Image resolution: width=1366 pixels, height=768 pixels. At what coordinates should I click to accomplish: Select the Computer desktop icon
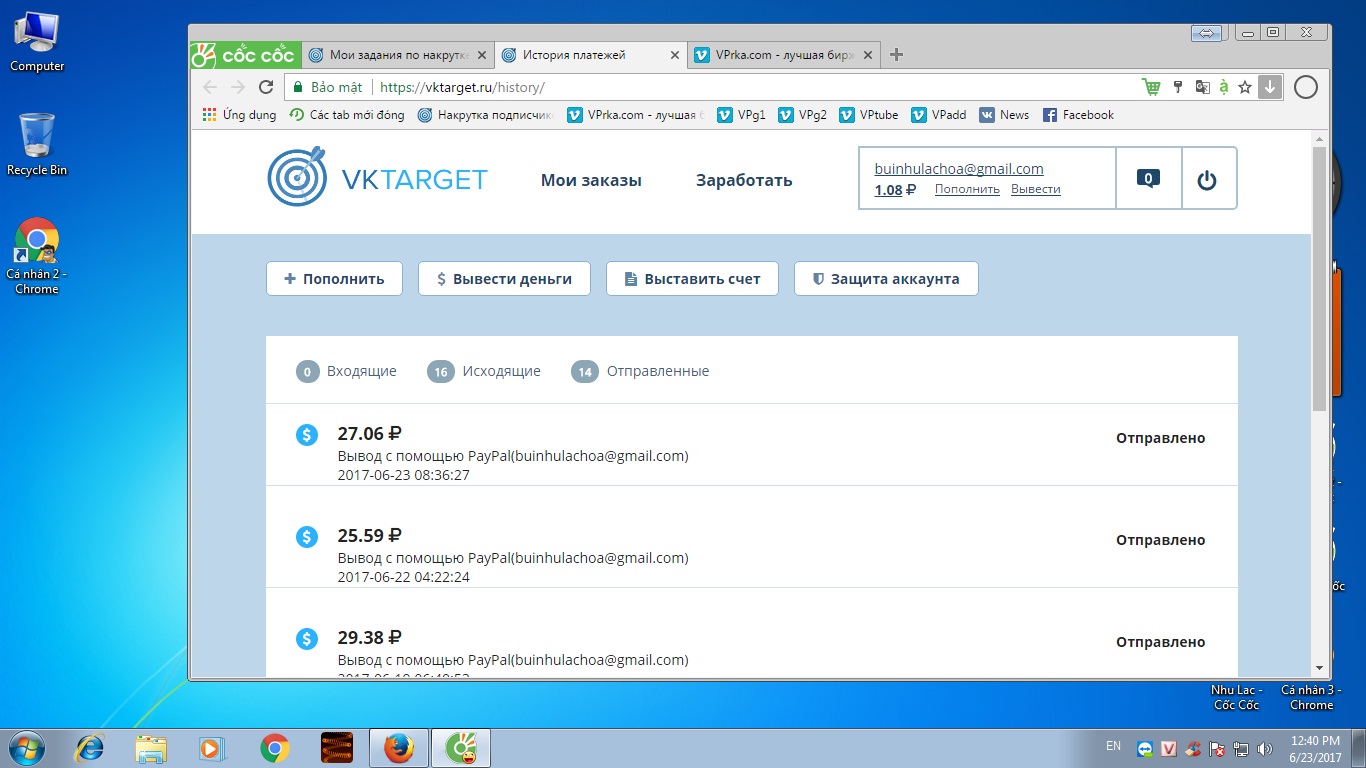[37, 41]
